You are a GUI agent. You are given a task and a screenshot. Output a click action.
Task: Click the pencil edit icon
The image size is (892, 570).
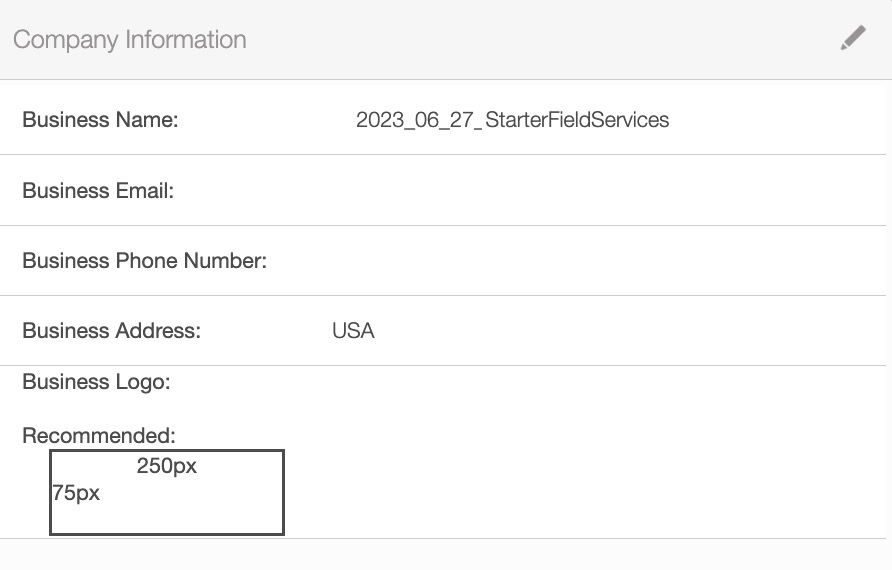point(853,39)
